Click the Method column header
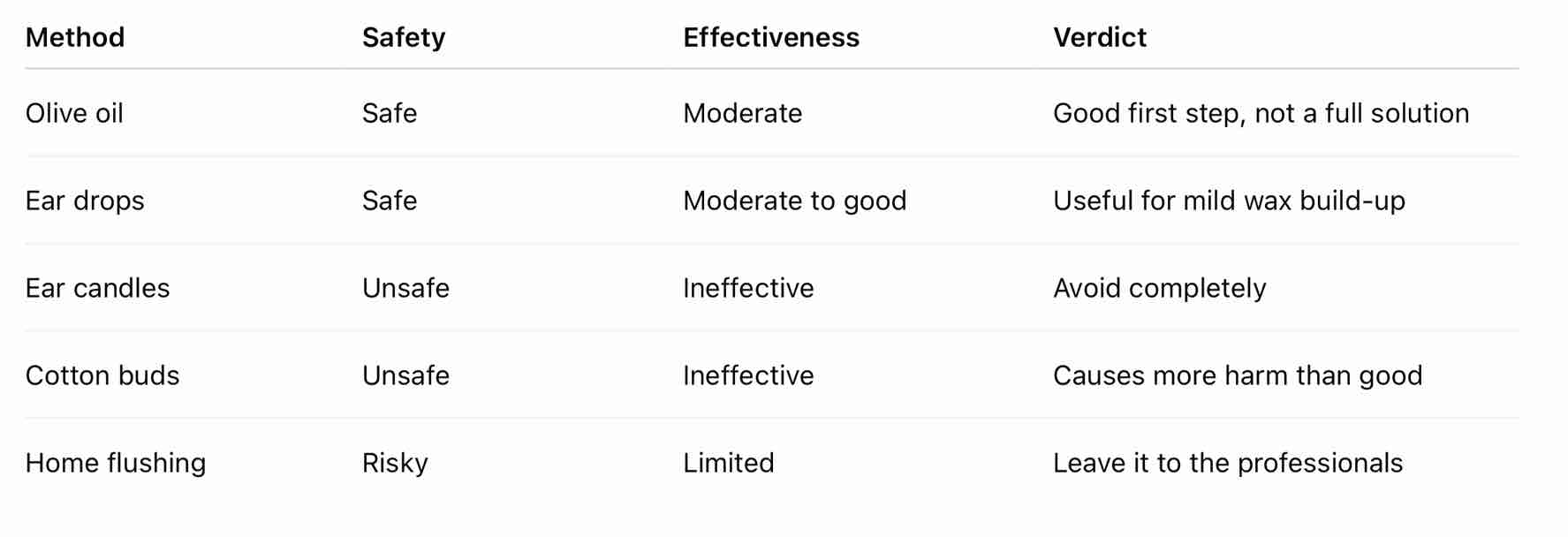Viewport: 1568px width, 537px height. [x=75, y=37]
